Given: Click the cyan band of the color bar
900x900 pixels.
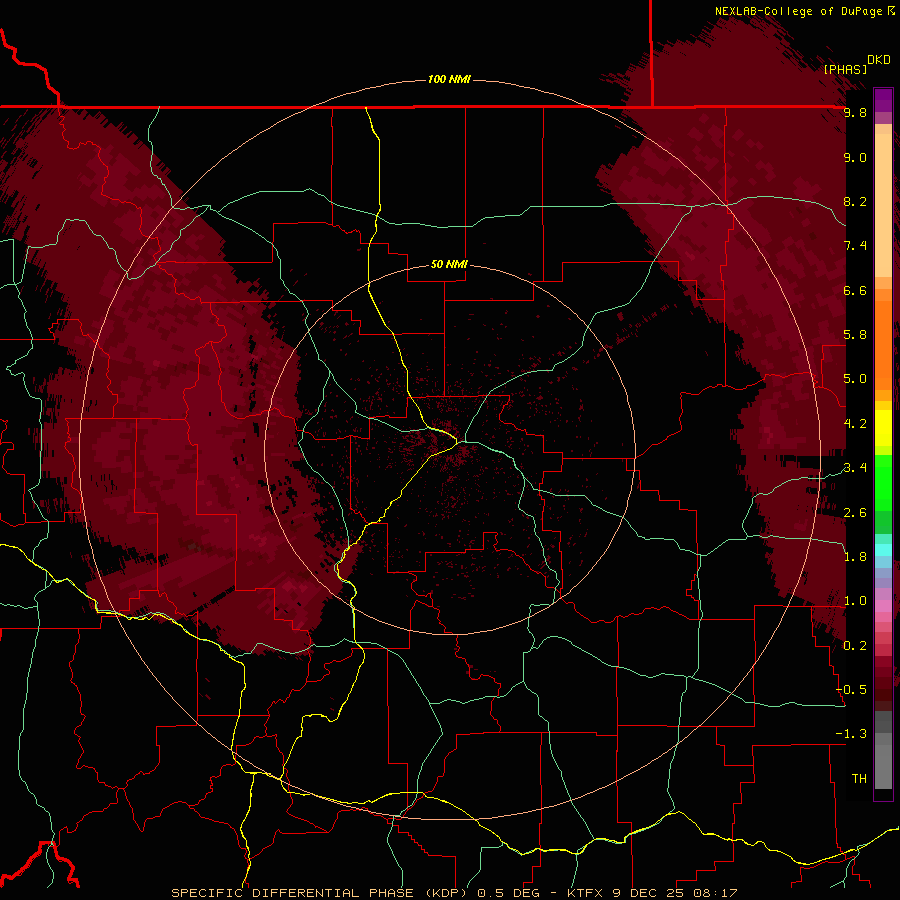Looking at the screenshot, I should pyautogui.click(x=883, y=550).
